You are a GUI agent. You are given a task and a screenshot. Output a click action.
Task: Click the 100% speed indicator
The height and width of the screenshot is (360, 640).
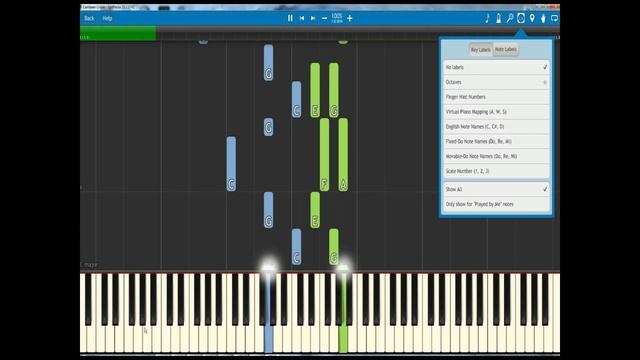click(x=337, y=18)
